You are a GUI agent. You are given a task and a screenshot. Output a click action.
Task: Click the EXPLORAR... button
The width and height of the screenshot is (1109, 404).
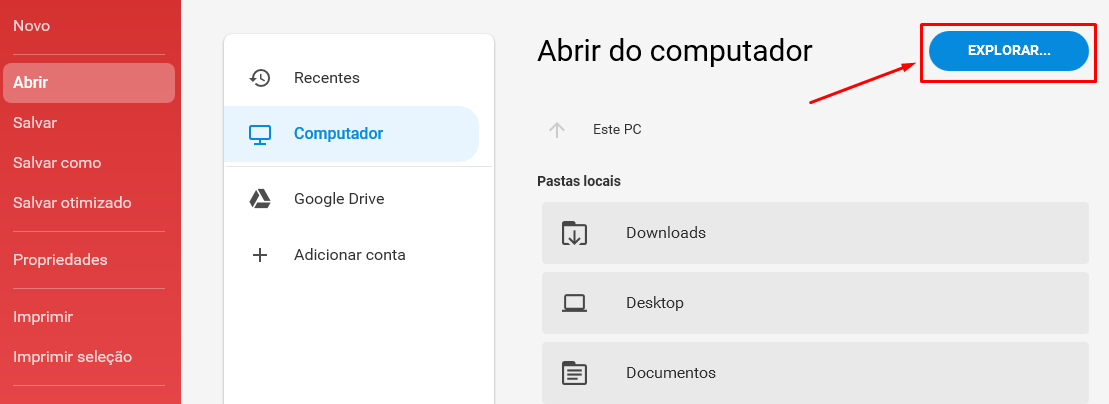coord(1009,51)
